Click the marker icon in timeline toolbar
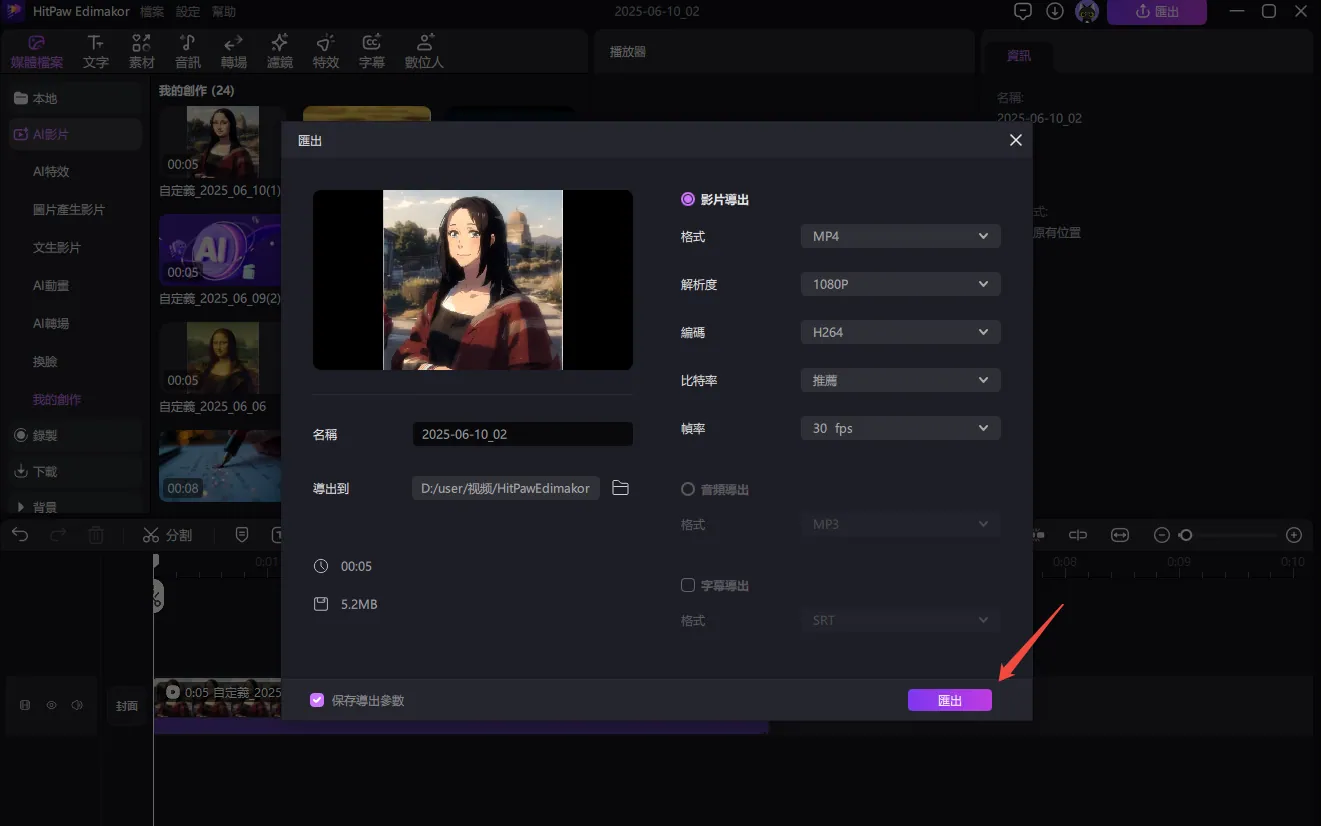This screenshot has width=1321, height=826. click(x=241, y=535)
